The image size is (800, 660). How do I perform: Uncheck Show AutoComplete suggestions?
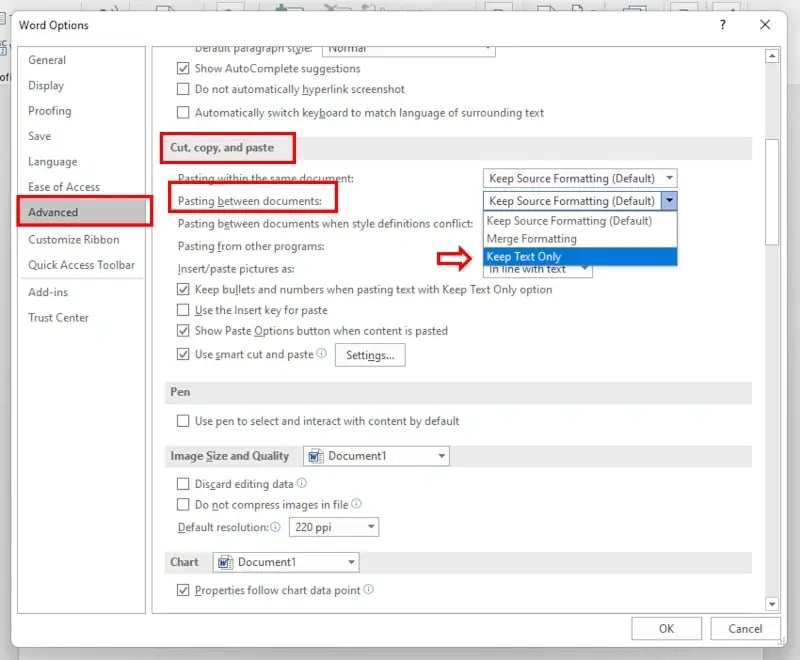[184, 69]
